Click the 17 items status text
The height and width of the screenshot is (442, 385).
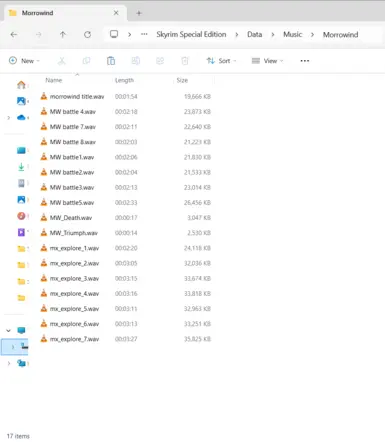tap(18, 436)
